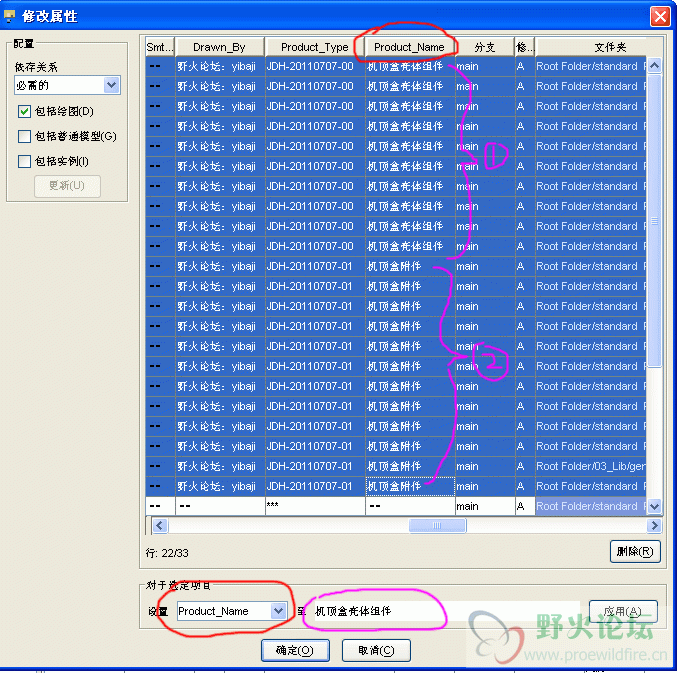Select the first row's JDH-20110707-00 cell
The height and width of the screenshot is (673, 677).
pyautogui.click(x=315, y=66)
